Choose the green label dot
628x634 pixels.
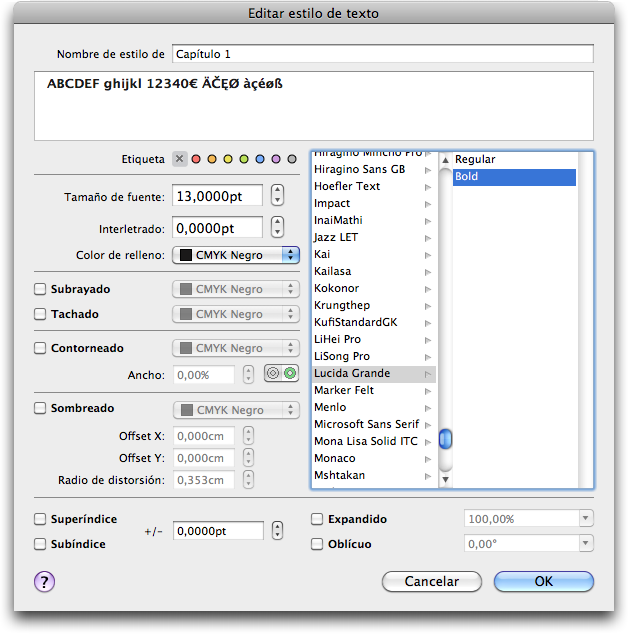(x=244, y=159)
